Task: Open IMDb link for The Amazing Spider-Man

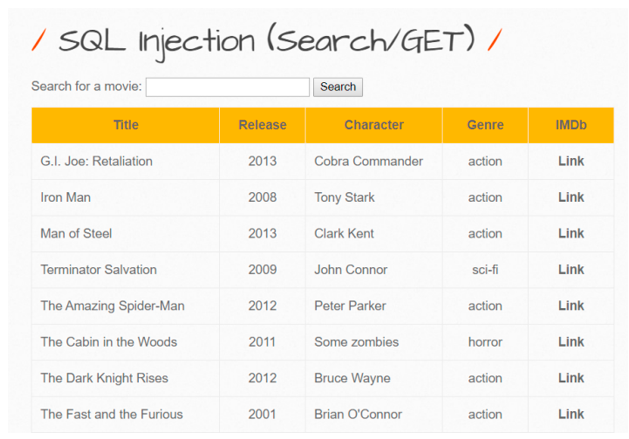Action: click(571, 305)
